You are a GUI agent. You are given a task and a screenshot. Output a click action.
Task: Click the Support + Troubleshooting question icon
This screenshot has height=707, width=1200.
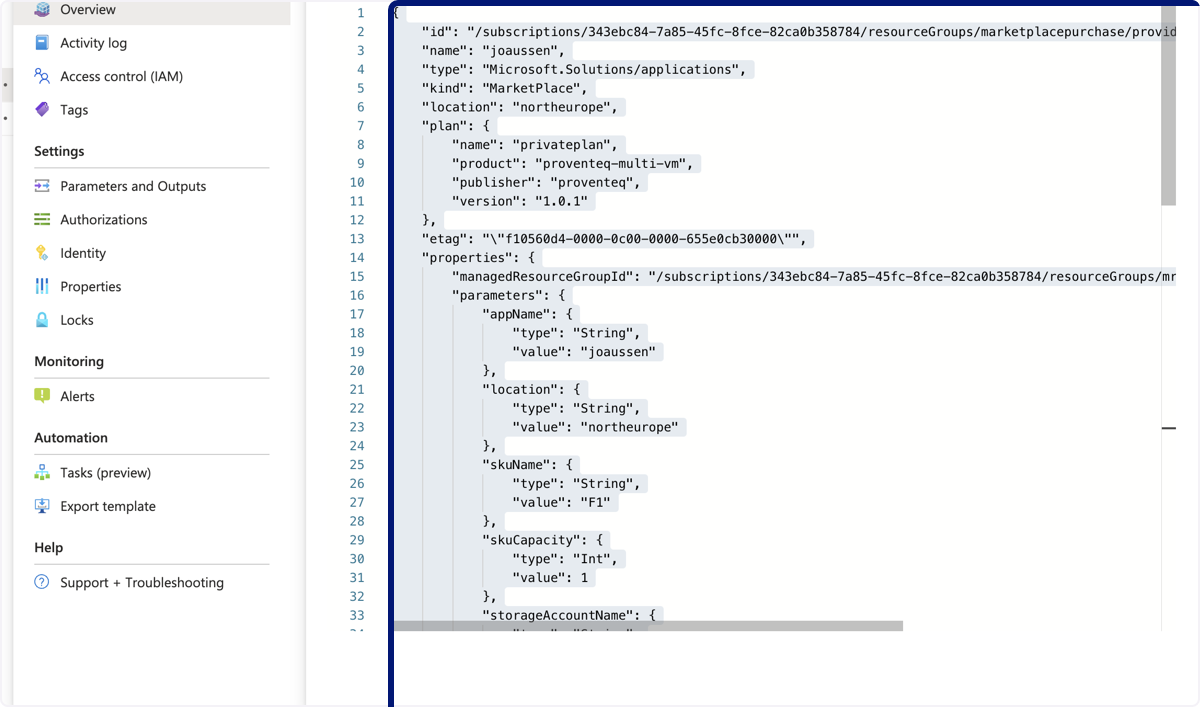[x=42, y=582]
